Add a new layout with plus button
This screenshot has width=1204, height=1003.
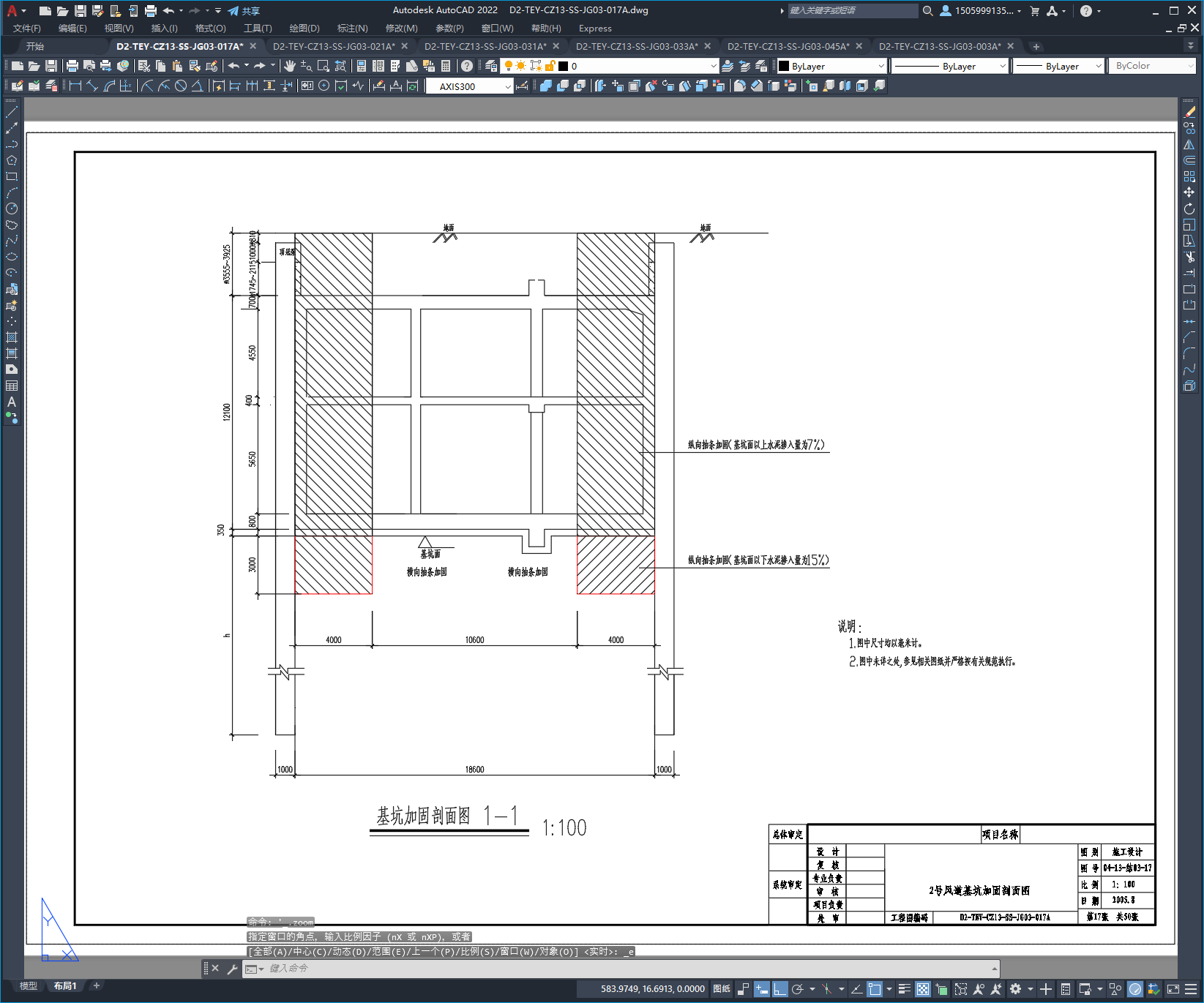coord(96,985)
